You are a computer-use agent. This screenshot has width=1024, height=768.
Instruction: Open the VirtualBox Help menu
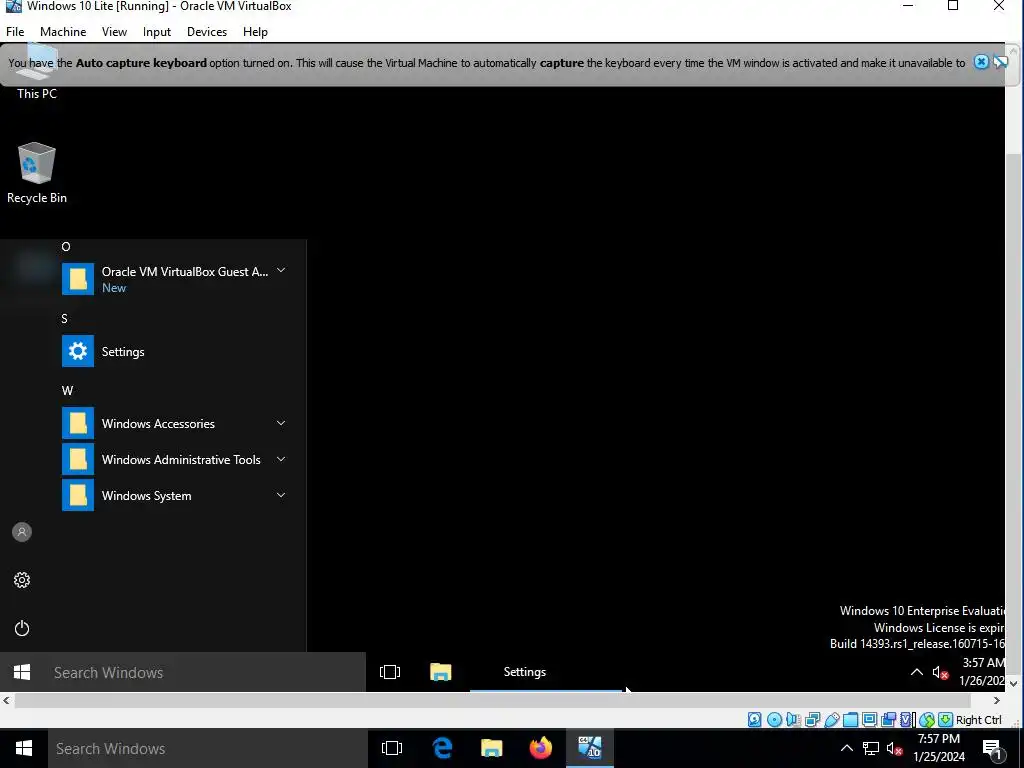pyautogui.click(x=255, y=31)
